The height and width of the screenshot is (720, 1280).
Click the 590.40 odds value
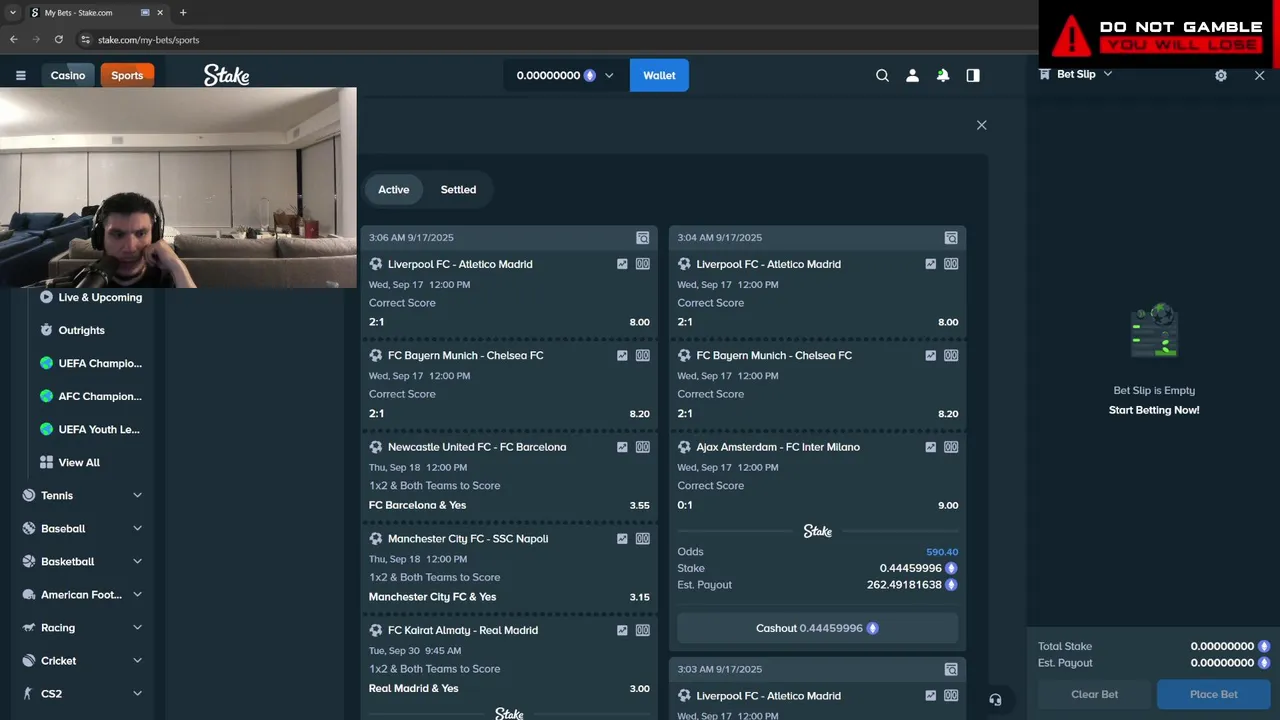(x=942, y=552)
